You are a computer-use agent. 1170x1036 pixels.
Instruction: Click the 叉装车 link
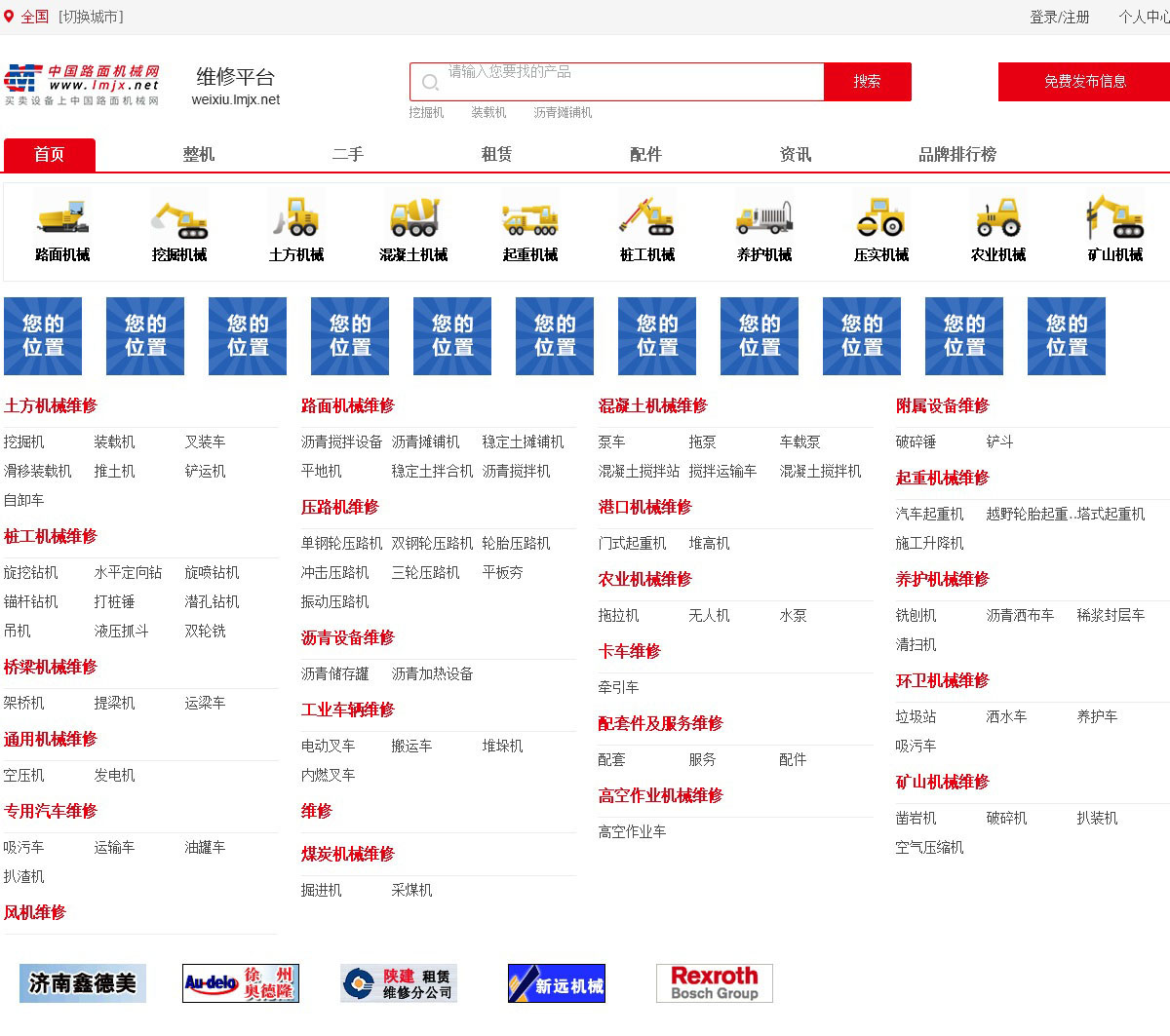[x=206, y=442]
